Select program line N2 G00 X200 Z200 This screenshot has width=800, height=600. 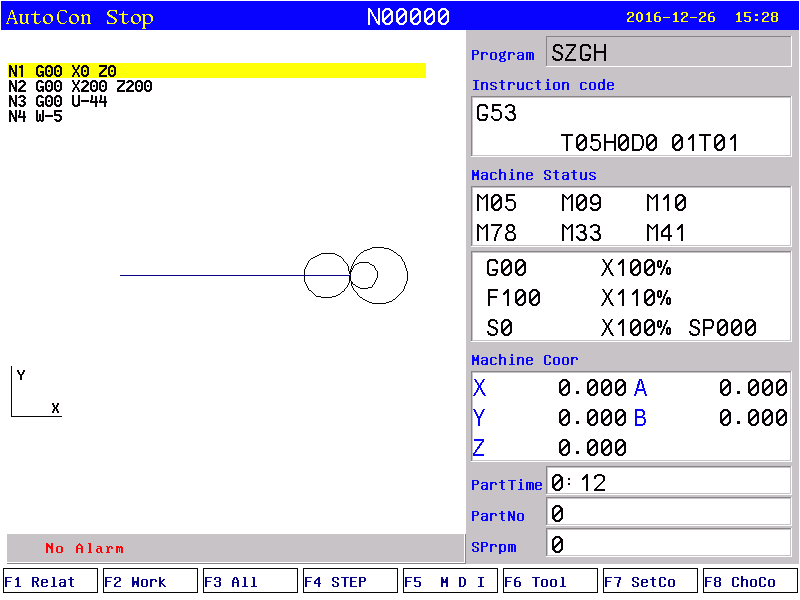(80, 86)
